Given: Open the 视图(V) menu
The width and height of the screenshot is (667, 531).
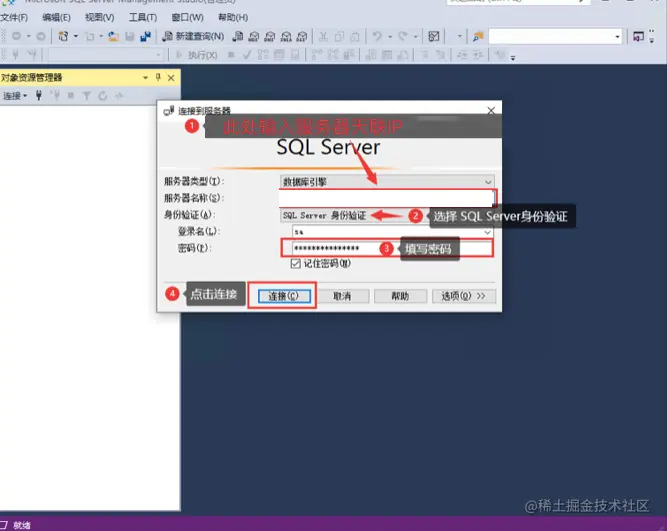Looking at the screenshot, I should click(x=100, y=17).
